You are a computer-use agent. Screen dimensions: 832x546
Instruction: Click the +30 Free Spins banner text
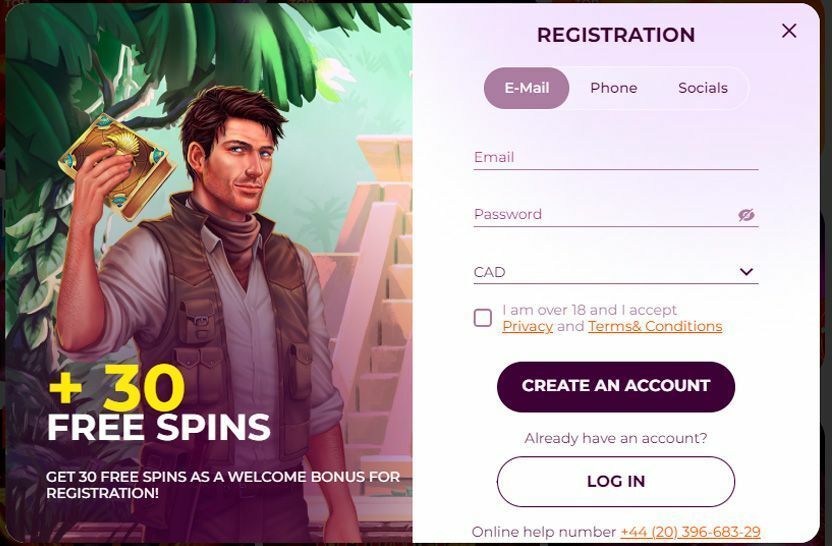pyautogui.click(x=158, y=408)
